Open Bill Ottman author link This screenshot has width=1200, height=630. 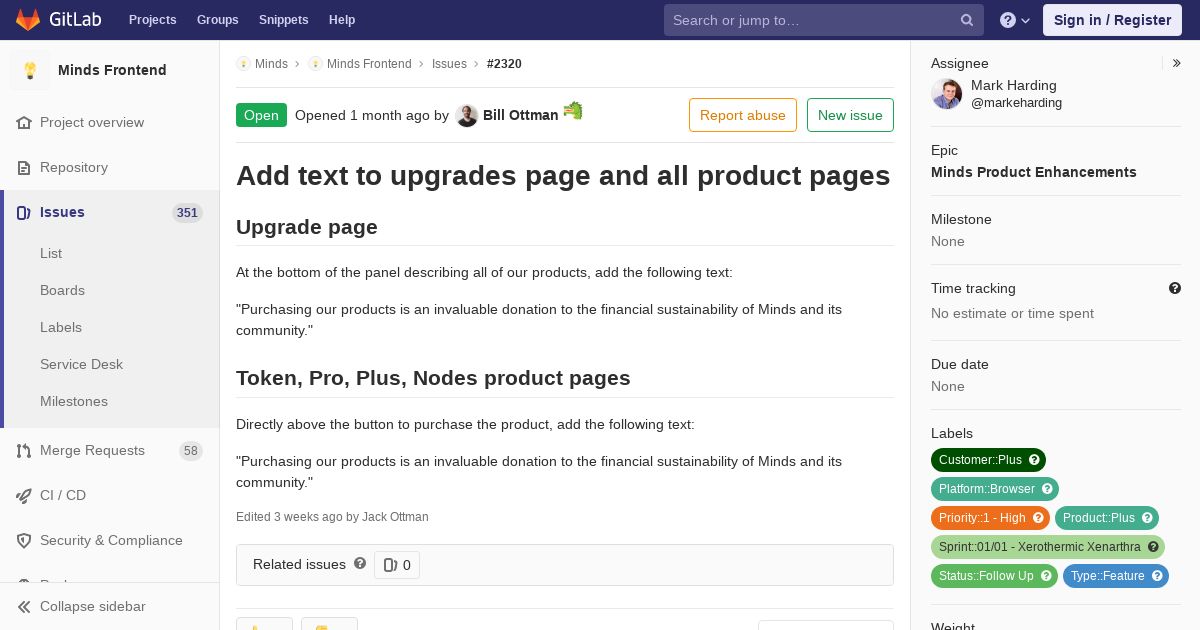click(x=520, y=115)
